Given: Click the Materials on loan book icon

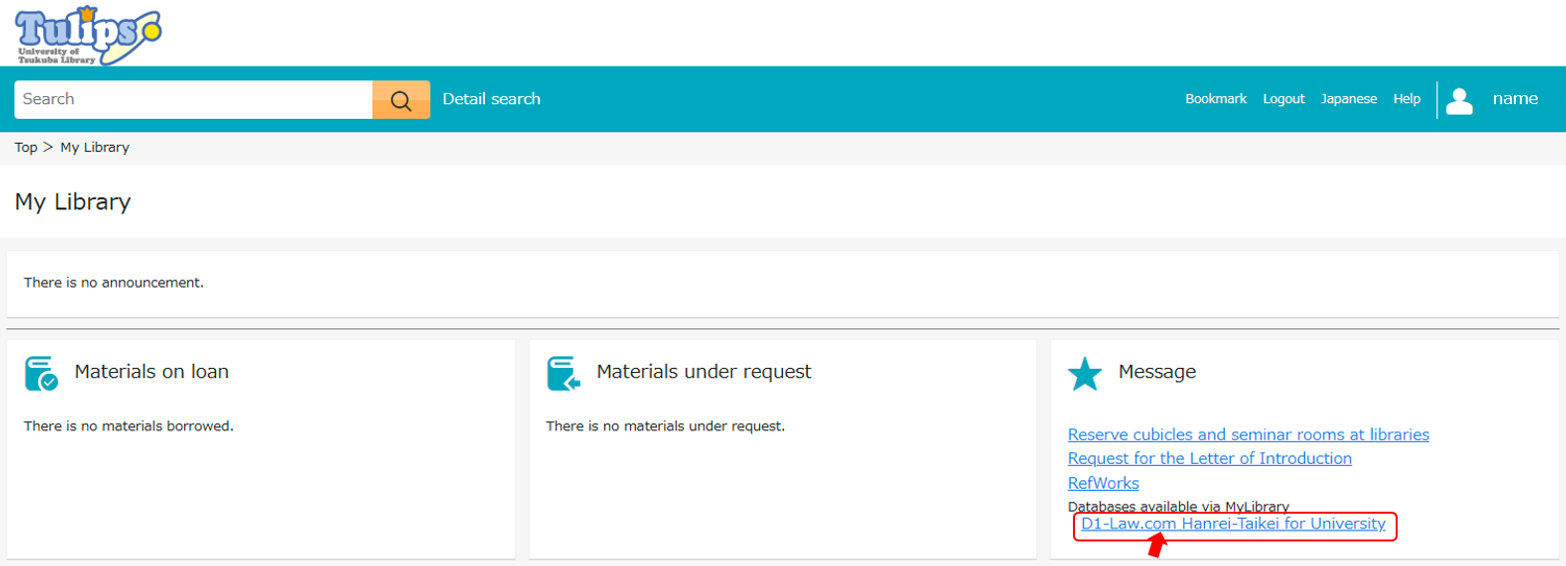Looking at the screenshot, I should pos(41,373).
